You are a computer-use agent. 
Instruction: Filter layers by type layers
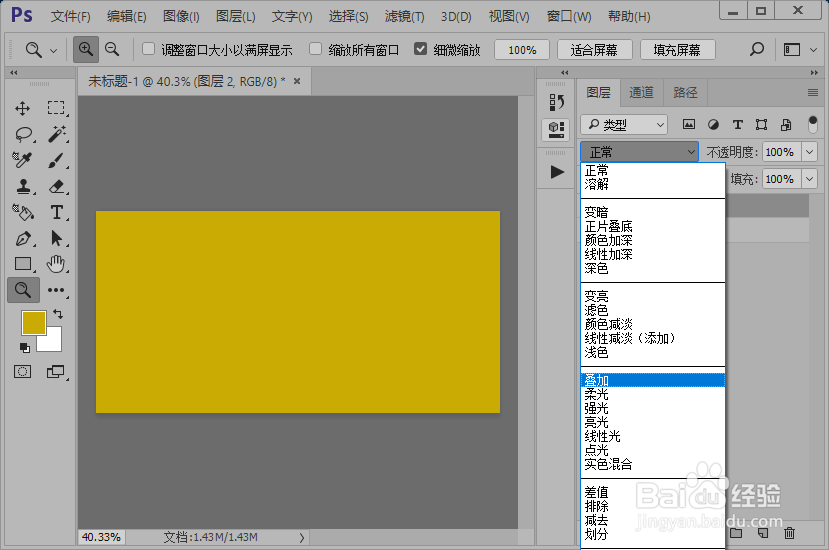(738, 124)
